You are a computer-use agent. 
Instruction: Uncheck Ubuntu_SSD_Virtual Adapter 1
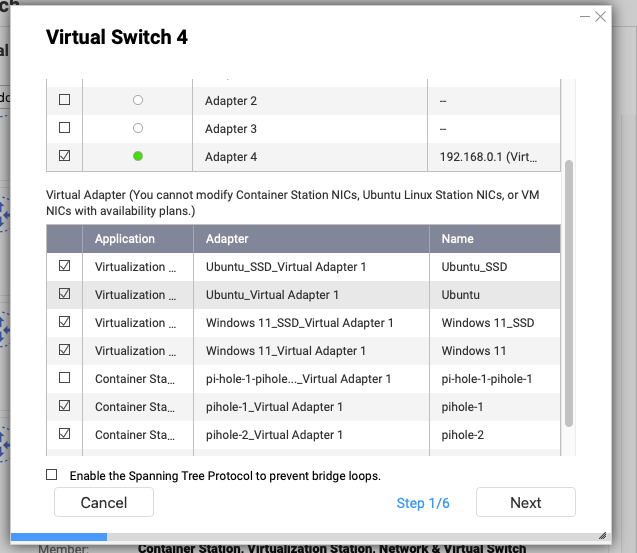(65, 267)
